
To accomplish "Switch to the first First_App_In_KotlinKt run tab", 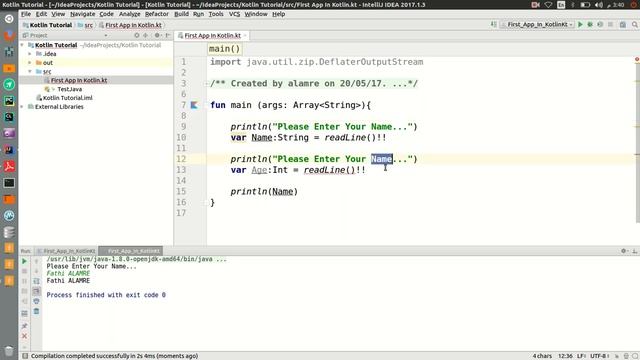I will click(x=66, y=251).
